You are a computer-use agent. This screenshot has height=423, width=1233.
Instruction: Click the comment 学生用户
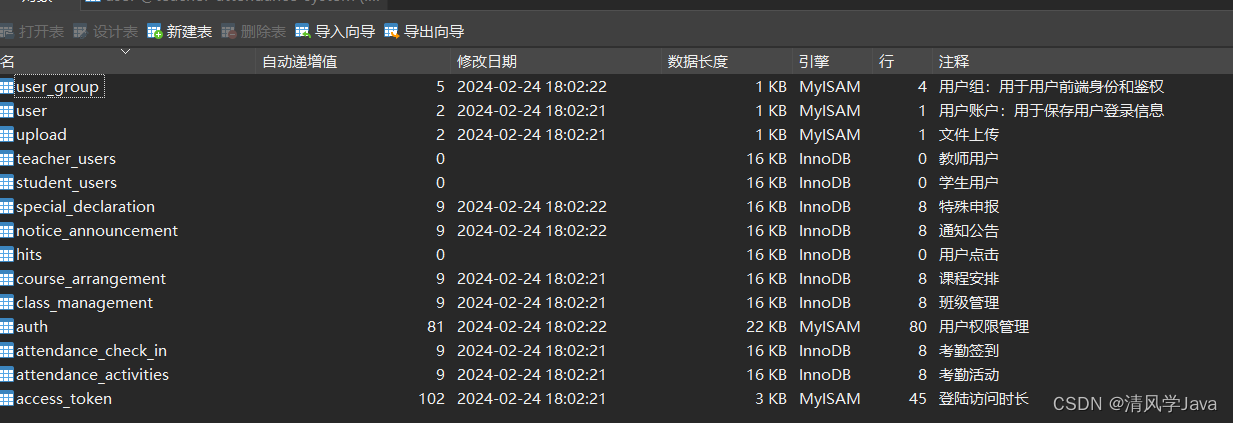(969, 183)
